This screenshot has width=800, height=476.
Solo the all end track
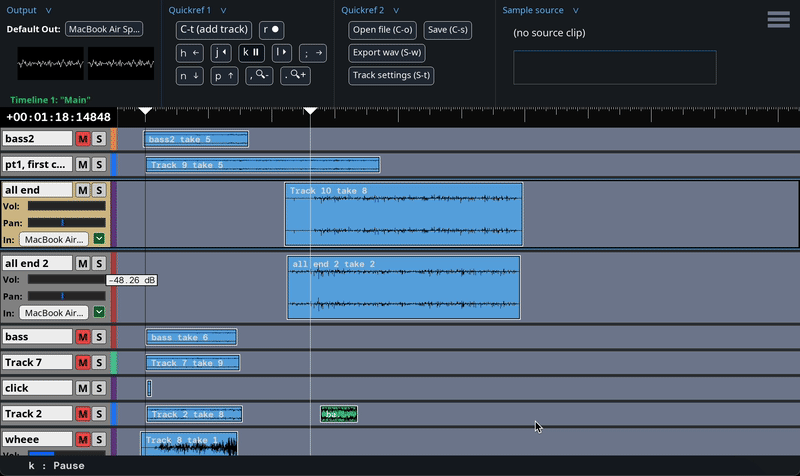[99, 190]
